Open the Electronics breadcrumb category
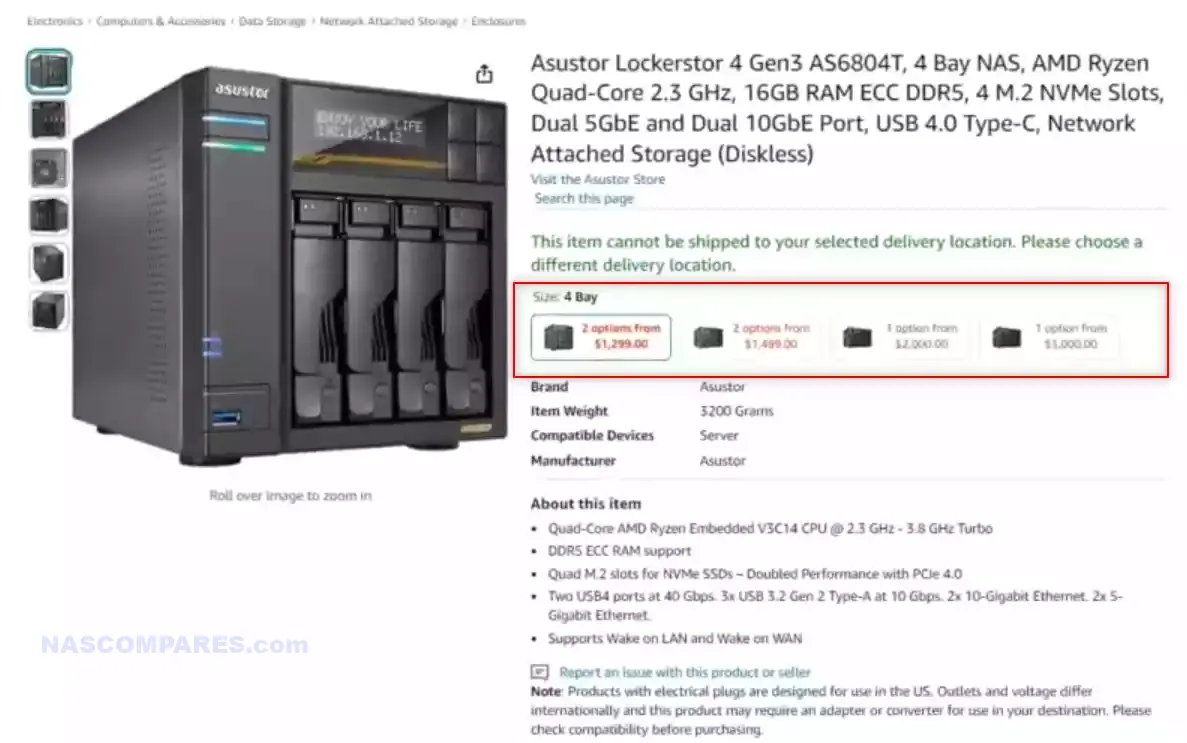This screenshot has width=1187, height=743. [55, 21]
